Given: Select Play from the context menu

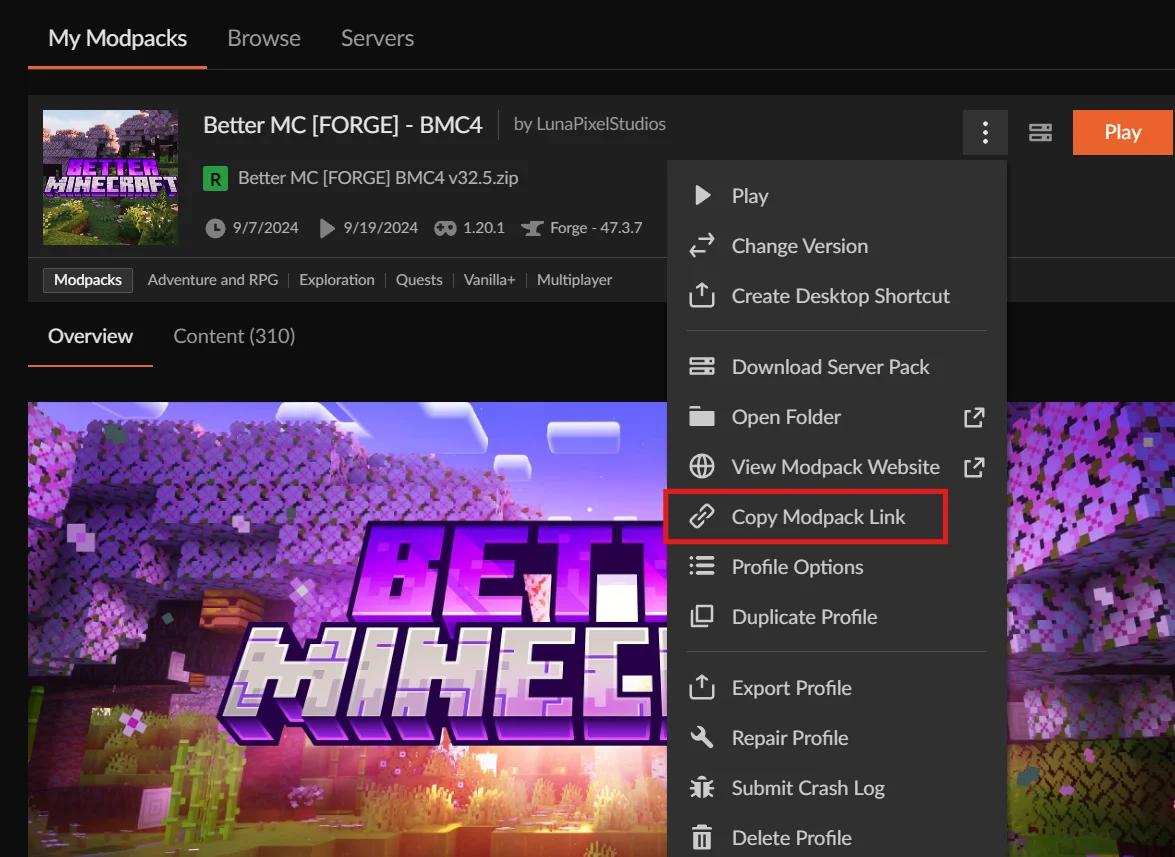Looking at the screenshot, I should (x=836, y=196).
